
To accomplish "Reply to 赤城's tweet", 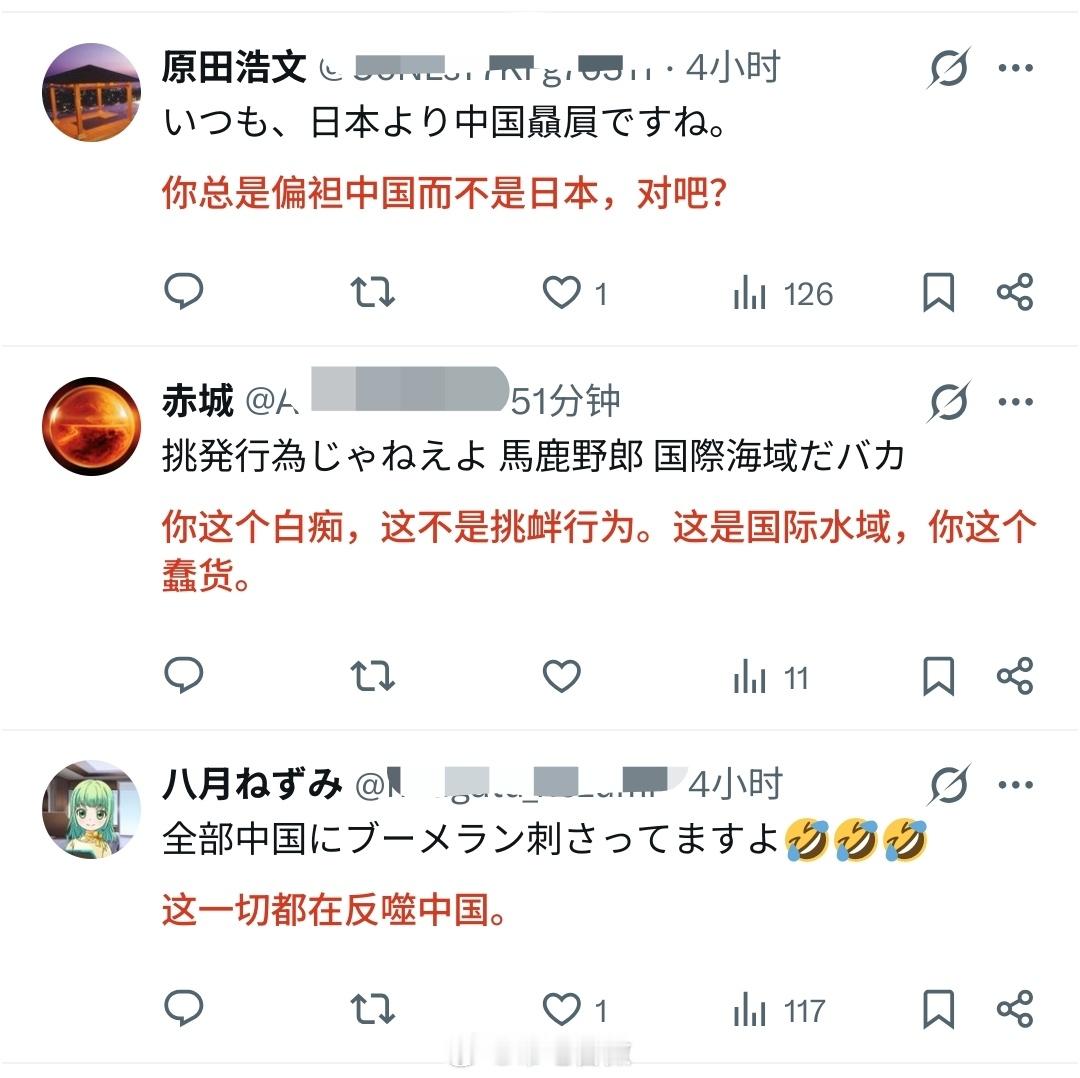I will (x=184, y=675).
